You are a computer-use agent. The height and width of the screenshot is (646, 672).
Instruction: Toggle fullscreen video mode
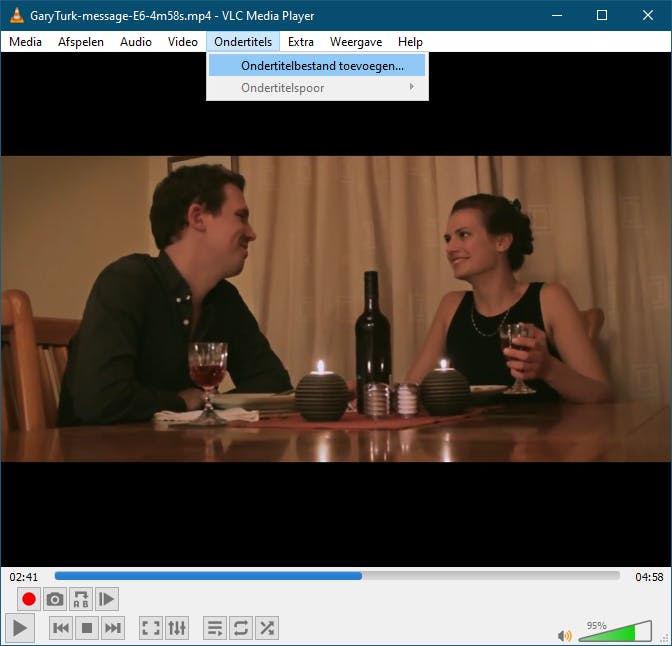pyautogui.click(x=151, y=628)
